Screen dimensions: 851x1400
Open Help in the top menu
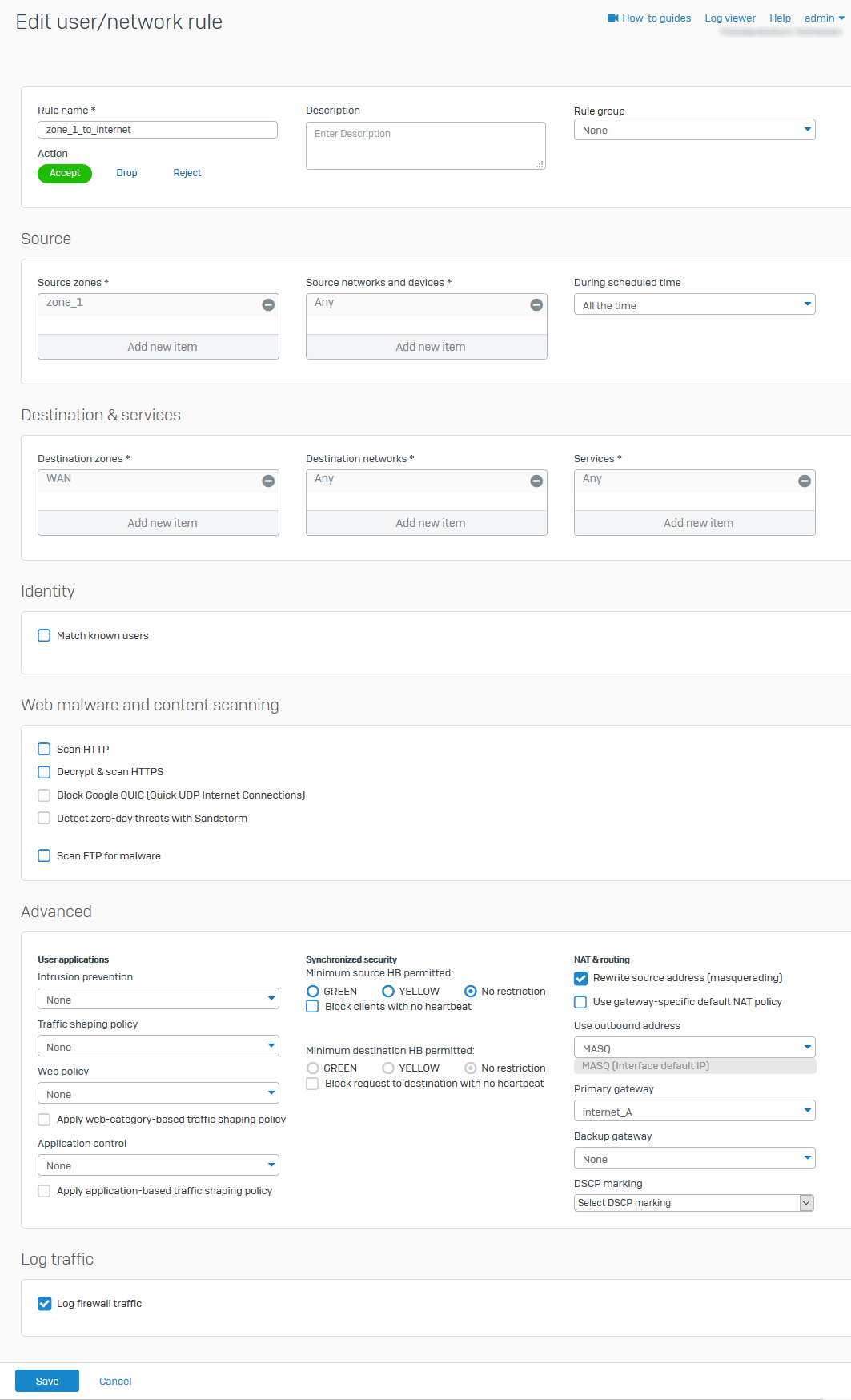pos(780,18)
